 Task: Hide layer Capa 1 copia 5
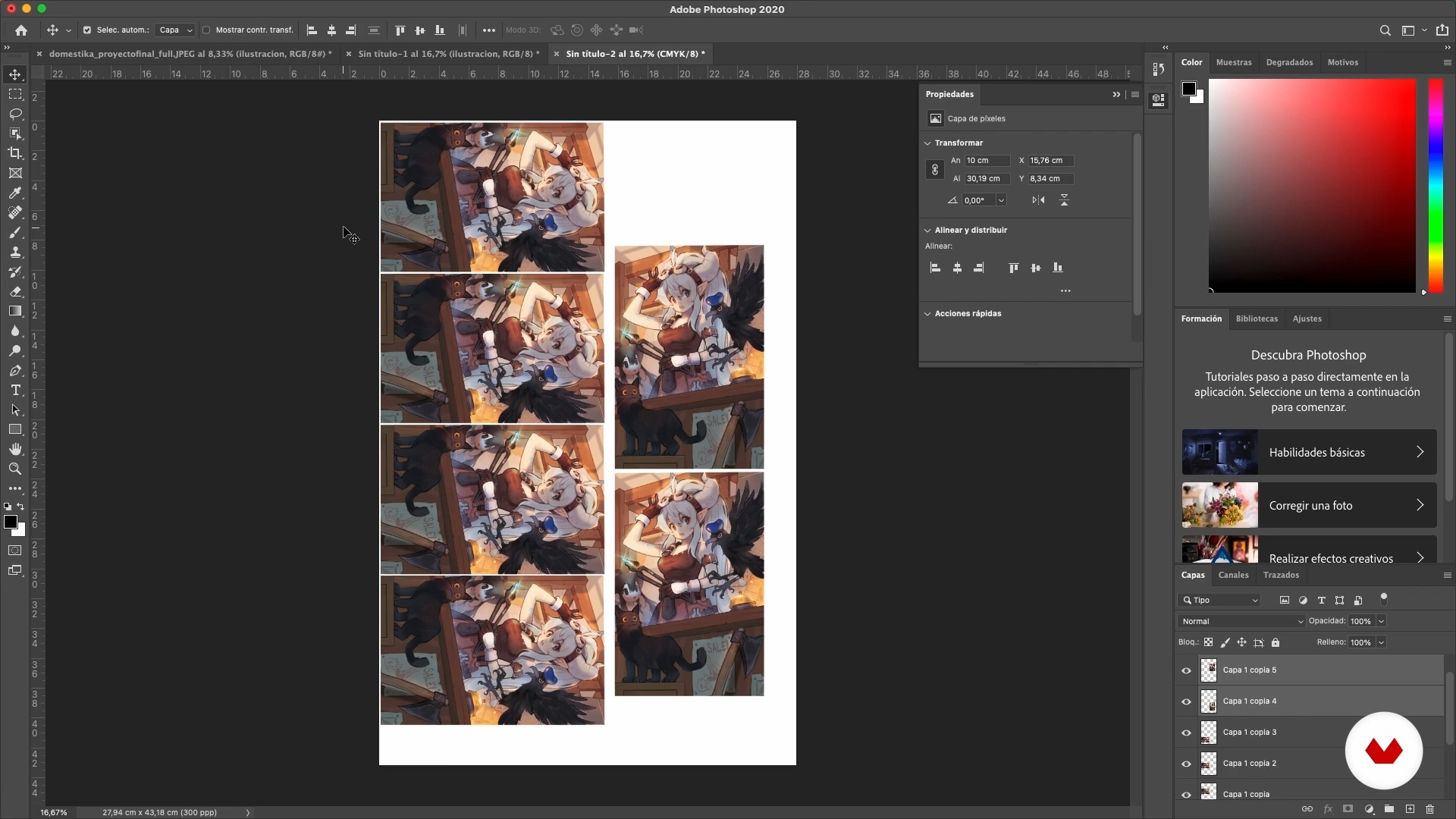point(1186,670)
